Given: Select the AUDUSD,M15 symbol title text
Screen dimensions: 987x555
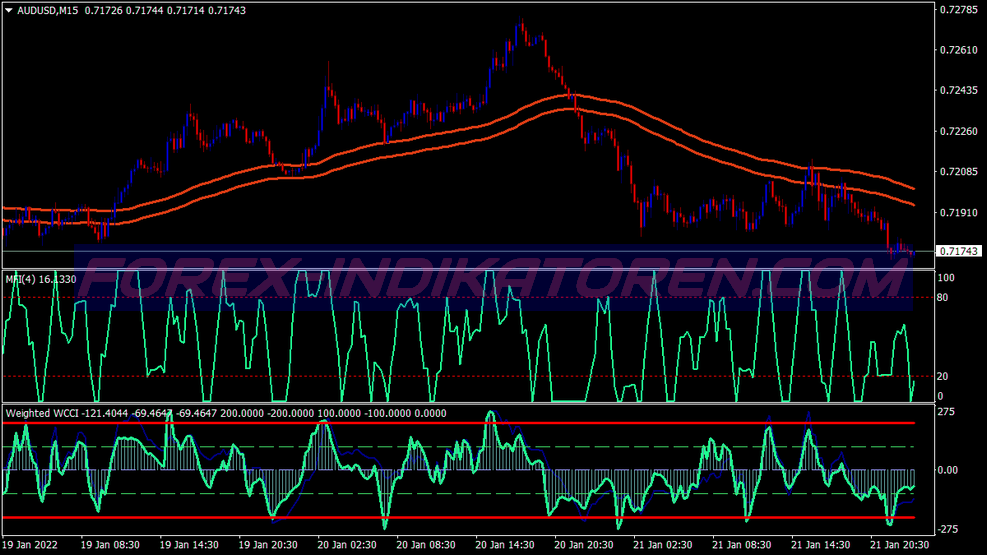Looking at the screenshot, I should click(x=48, y=11).
